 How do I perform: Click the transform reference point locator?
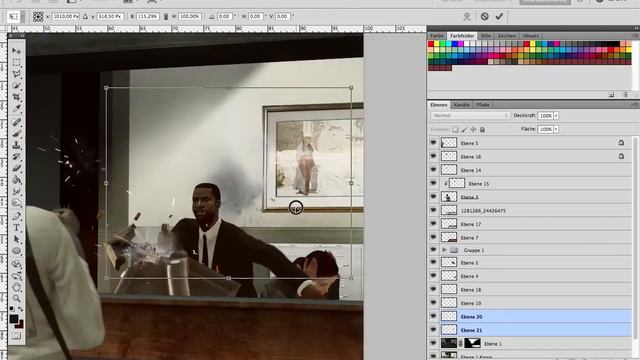point(38,16)
